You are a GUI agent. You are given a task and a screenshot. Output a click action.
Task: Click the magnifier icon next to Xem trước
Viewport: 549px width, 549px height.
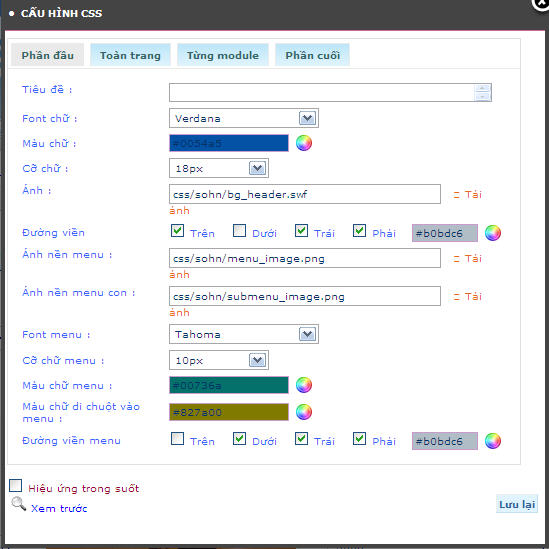pos(19,504)
